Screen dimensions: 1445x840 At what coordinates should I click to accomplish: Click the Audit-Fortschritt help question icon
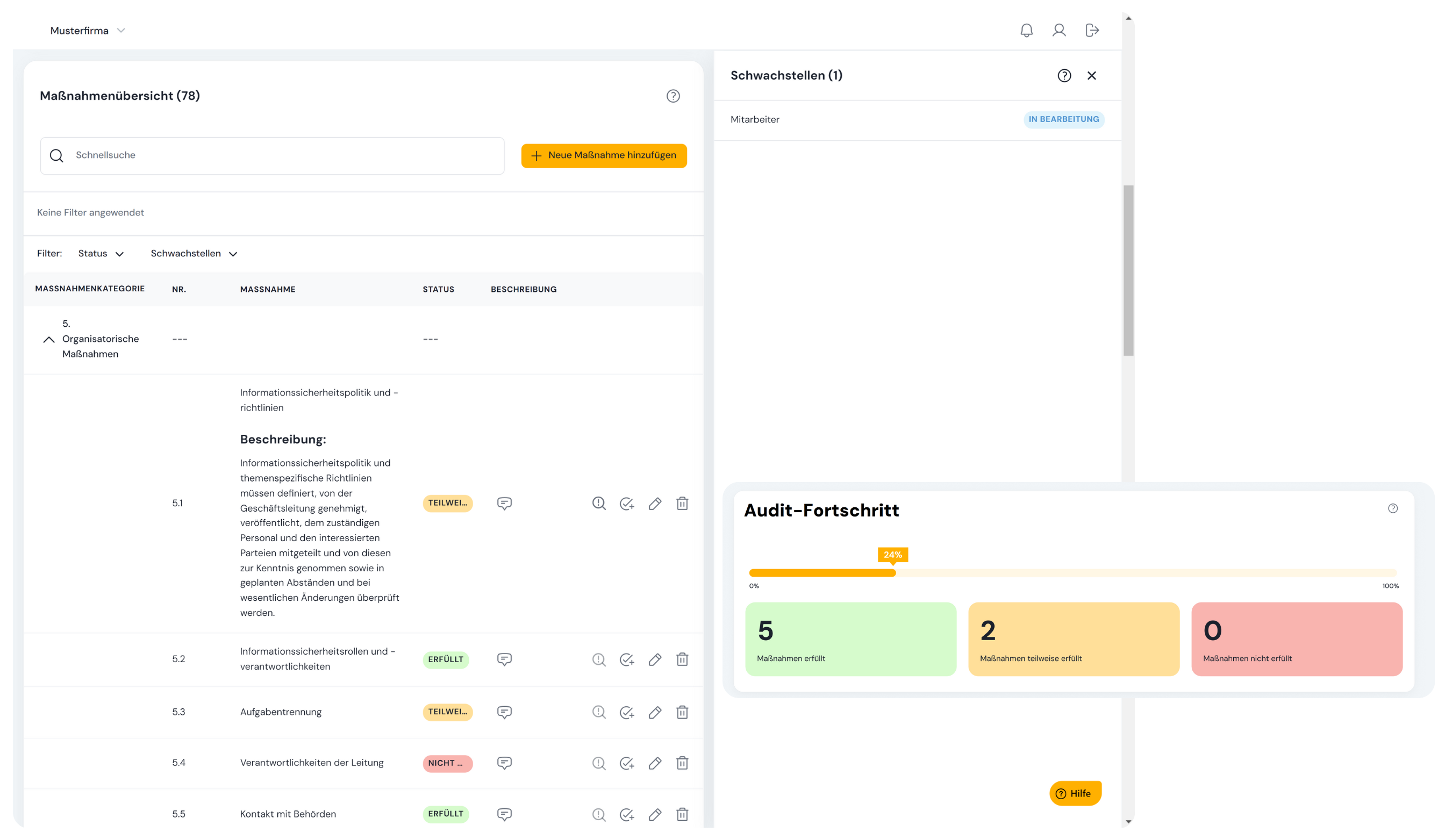tap(1392, 508)
